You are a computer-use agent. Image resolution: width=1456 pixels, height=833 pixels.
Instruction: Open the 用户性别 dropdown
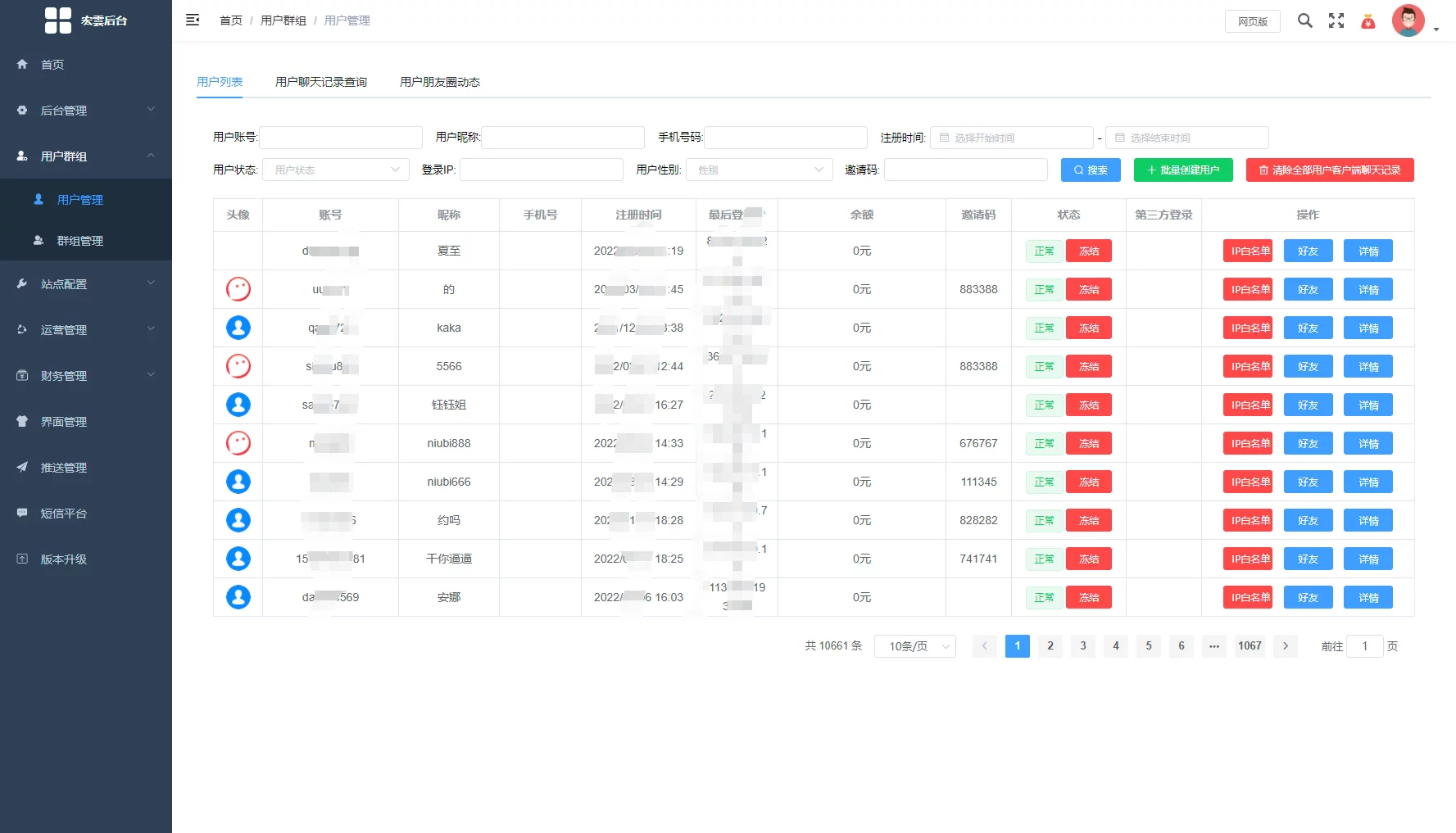click(x=759, y=170)
